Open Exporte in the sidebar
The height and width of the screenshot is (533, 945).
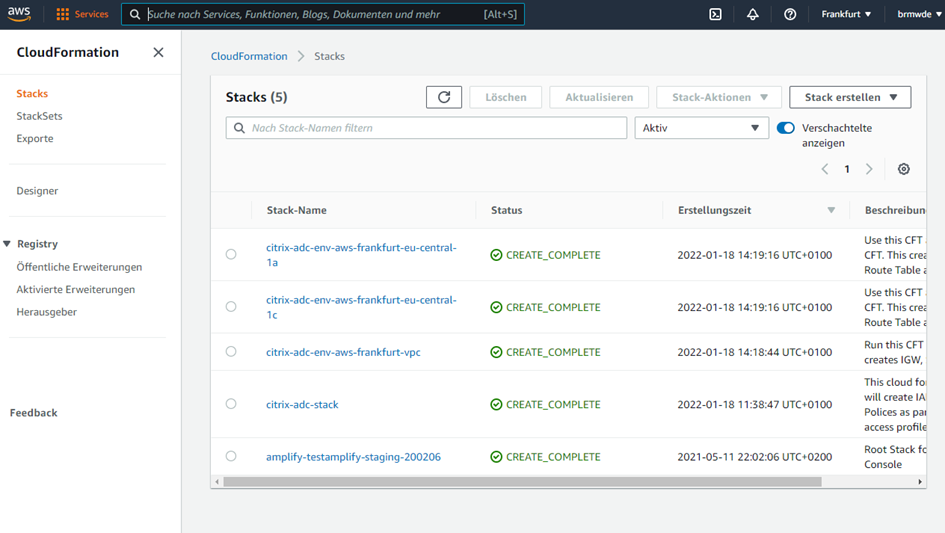coord(35,139)
